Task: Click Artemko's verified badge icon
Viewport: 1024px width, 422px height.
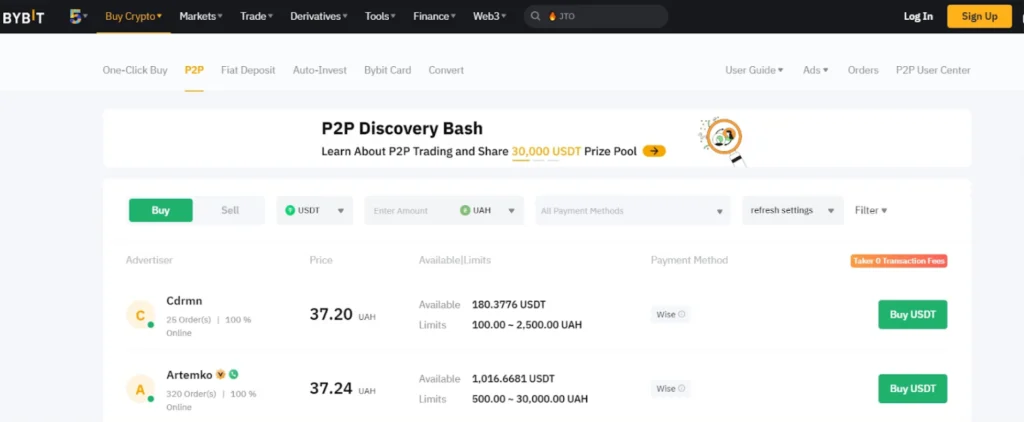Action: (x=221, y=374)
